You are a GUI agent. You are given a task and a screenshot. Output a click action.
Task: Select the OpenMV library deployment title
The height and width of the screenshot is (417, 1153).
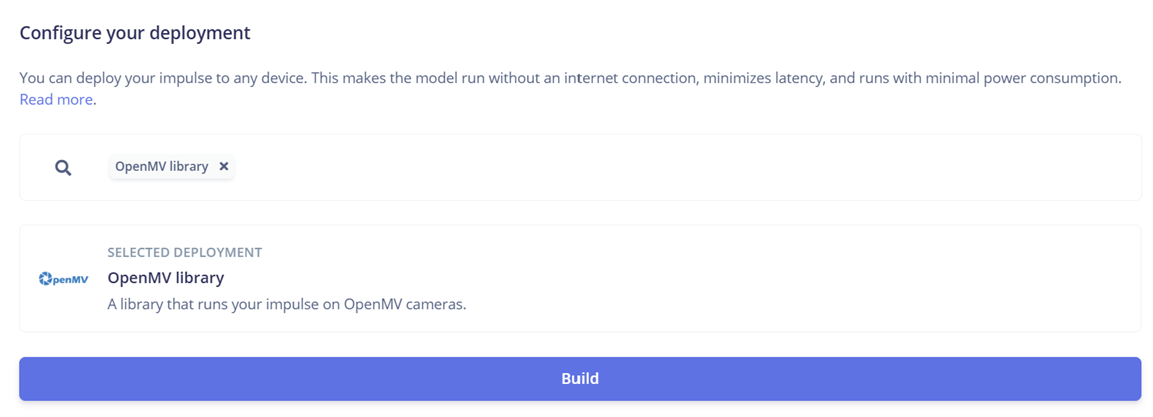click(x=165, y=278)
